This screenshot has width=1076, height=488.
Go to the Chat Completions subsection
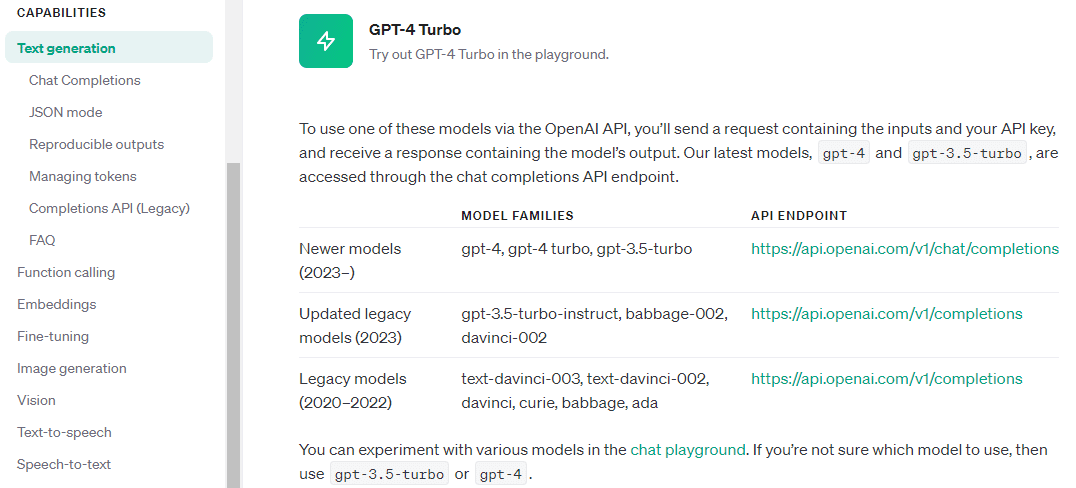[x=85, y=80]
